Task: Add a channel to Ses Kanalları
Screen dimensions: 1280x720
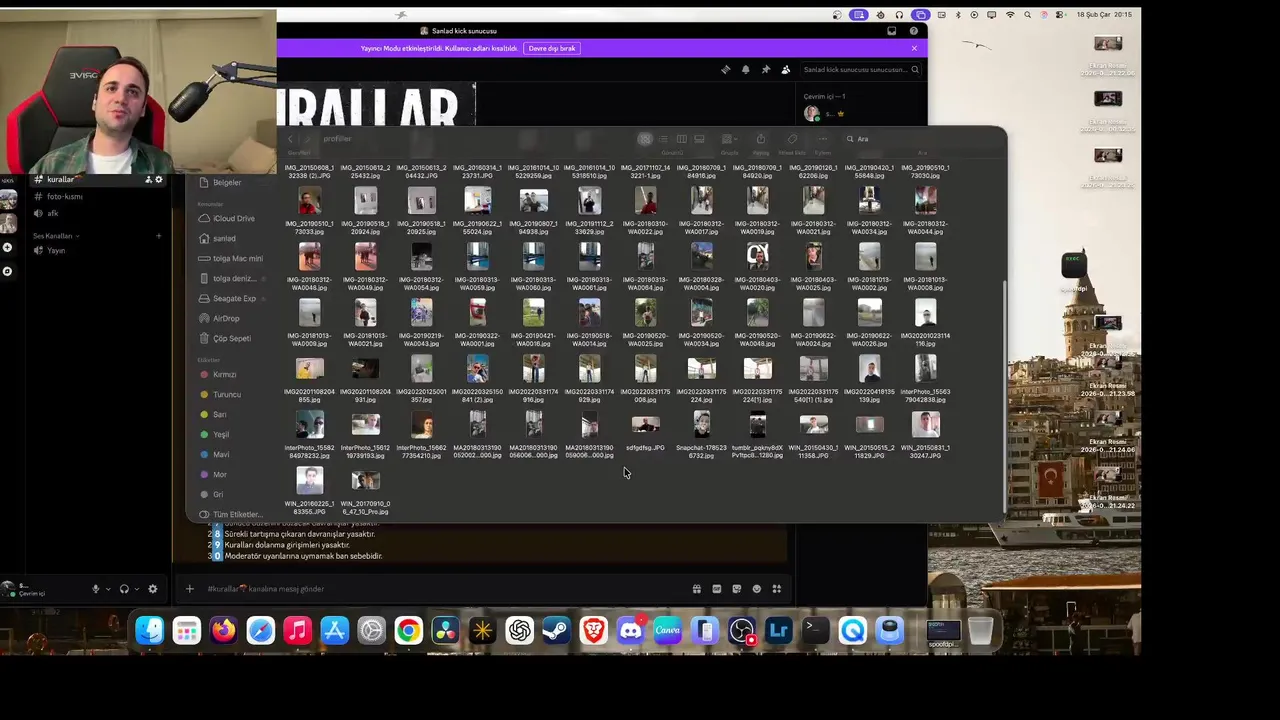Action: pos(158,236)
